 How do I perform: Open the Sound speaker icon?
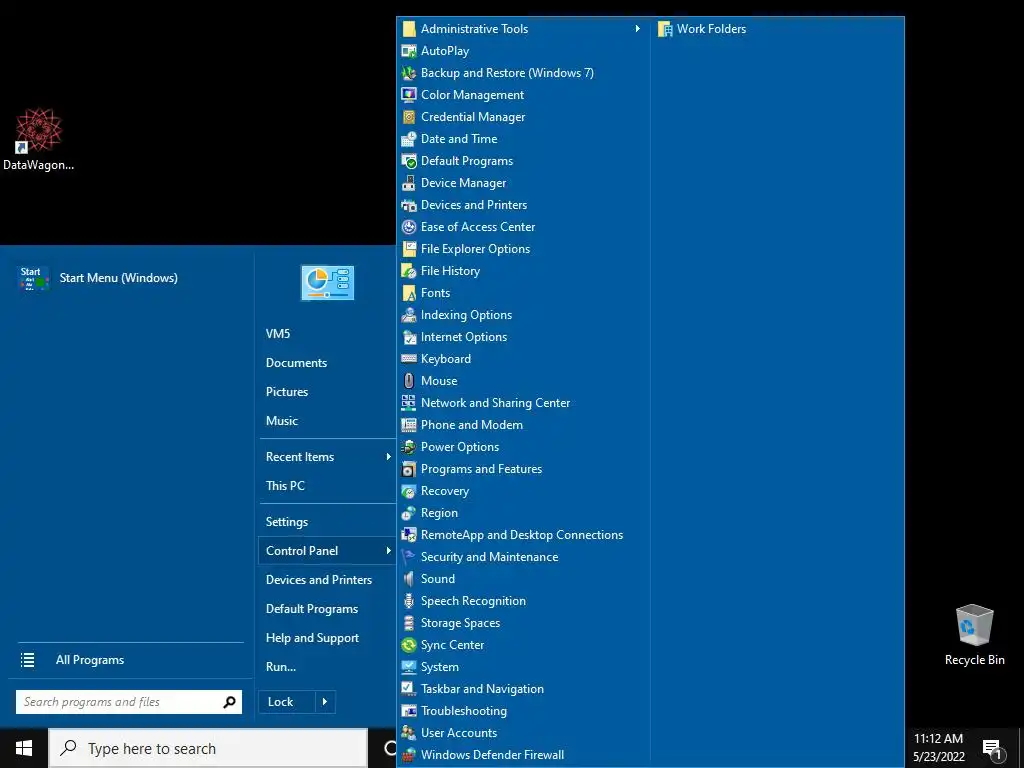(x=409, y=579)
